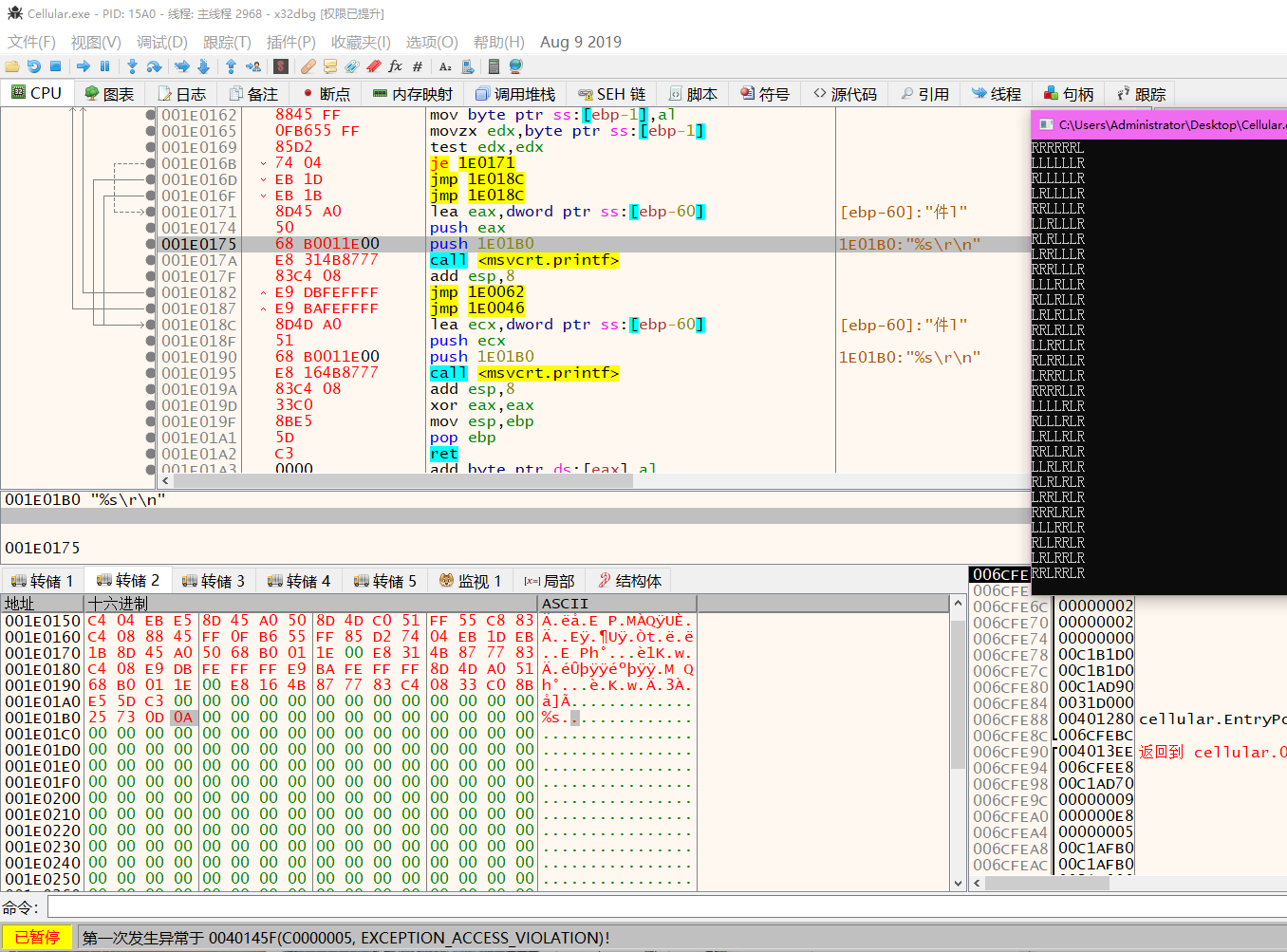Toggle breakpoint at address 001E0171

151,212
